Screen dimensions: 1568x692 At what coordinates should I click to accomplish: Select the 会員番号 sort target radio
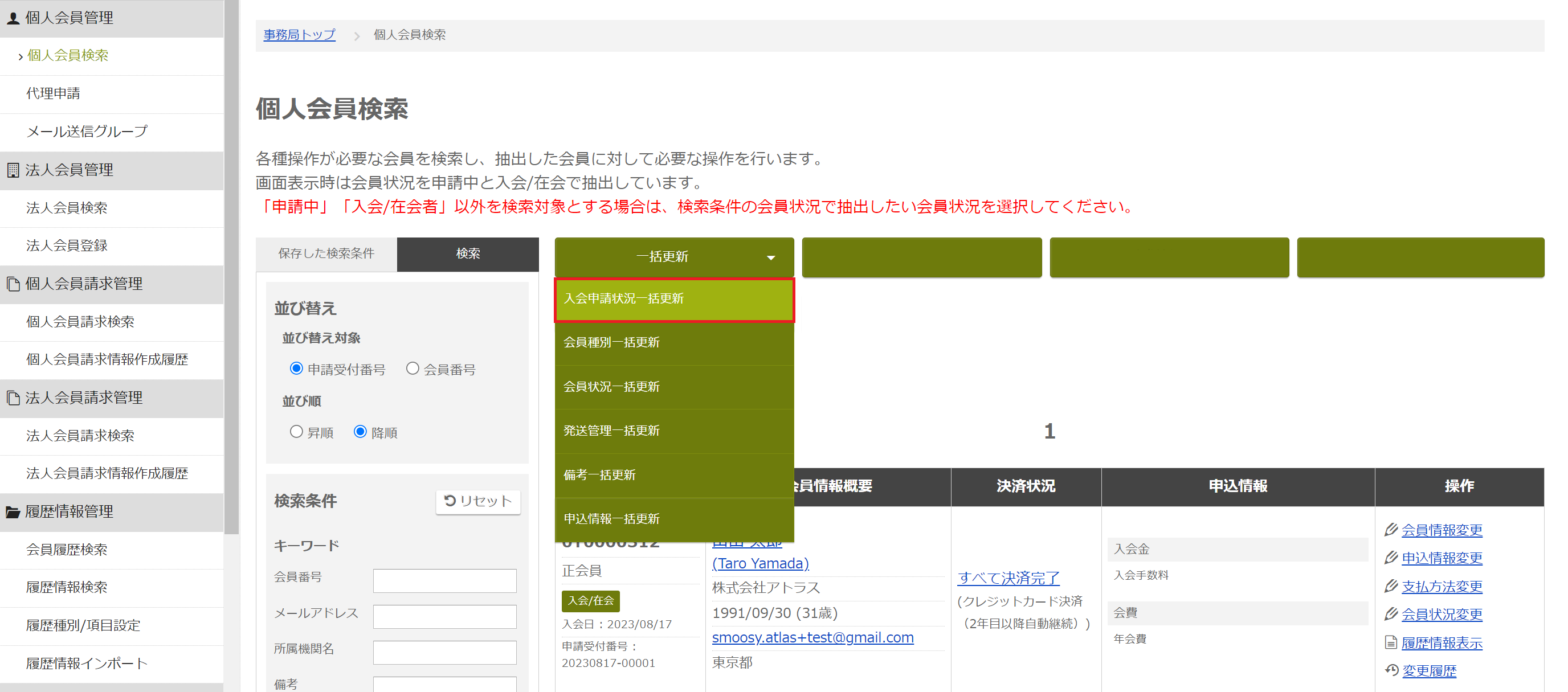[413, 368]
